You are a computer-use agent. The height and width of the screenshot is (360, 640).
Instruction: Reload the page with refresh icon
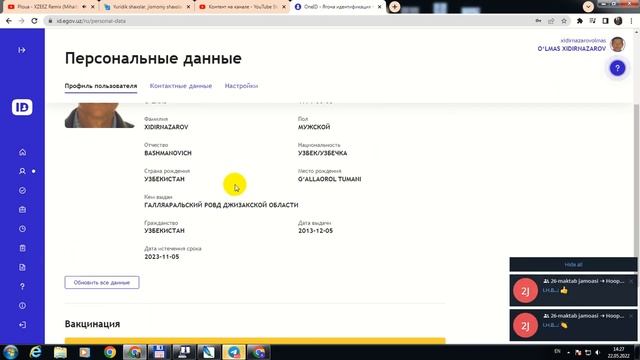point(34,21)
